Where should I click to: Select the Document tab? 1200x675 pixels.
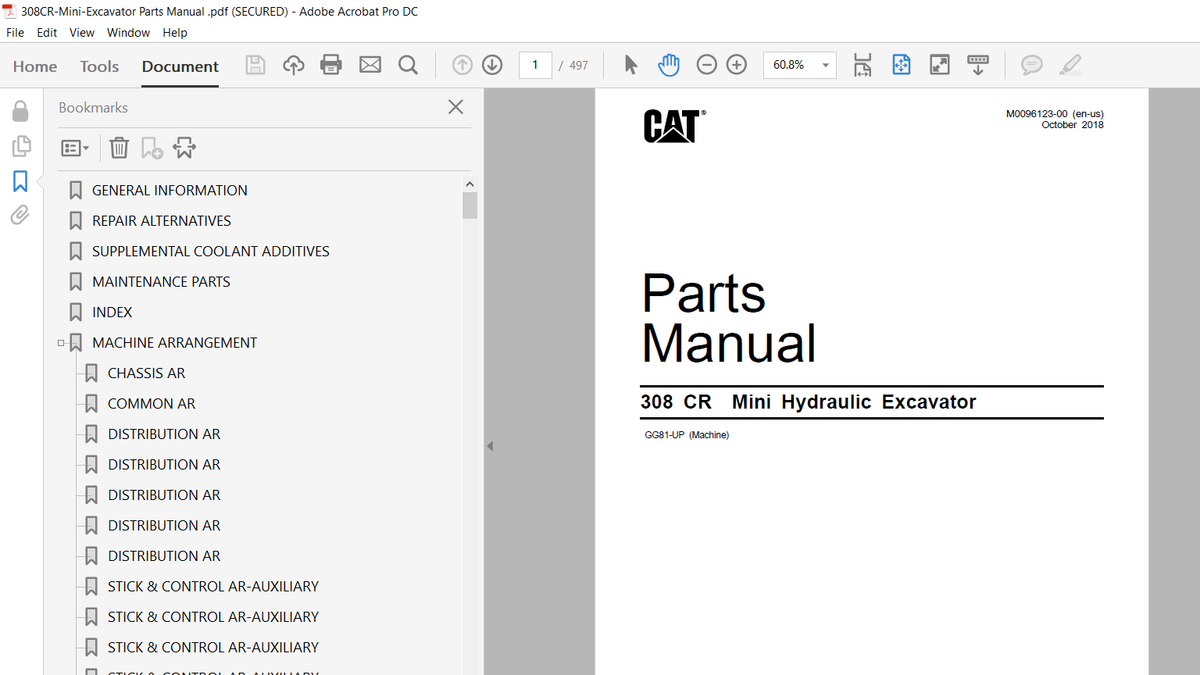coord(180,66)
